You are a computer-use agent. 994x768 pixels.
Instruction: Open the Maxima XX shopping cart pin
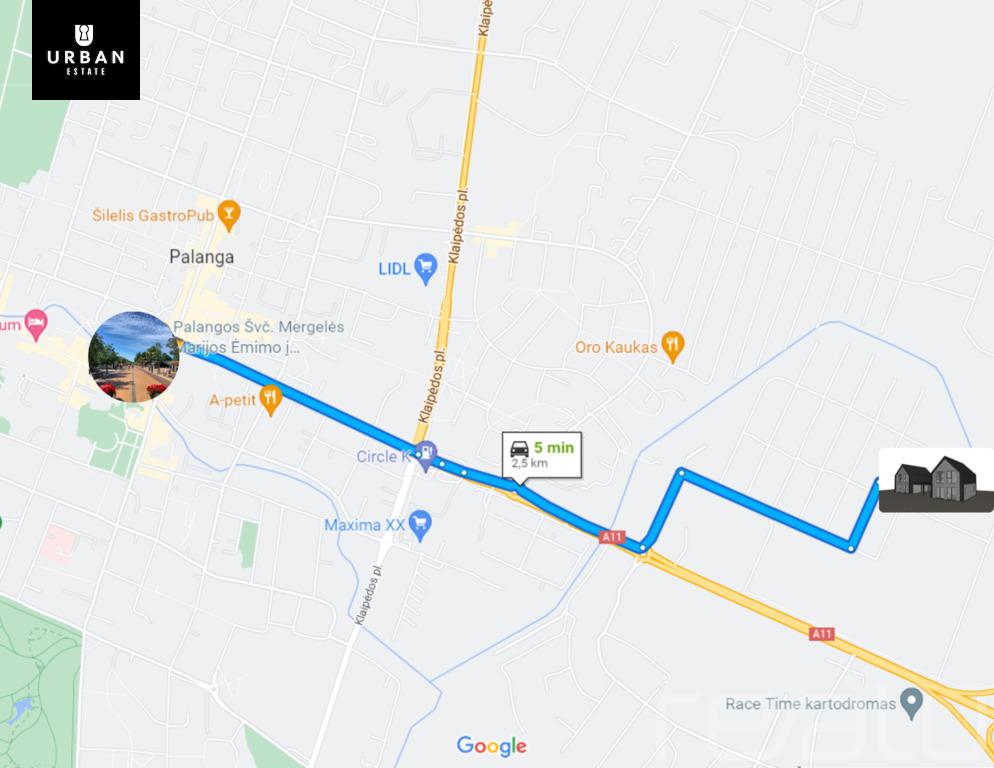click(x=420, y=526)
